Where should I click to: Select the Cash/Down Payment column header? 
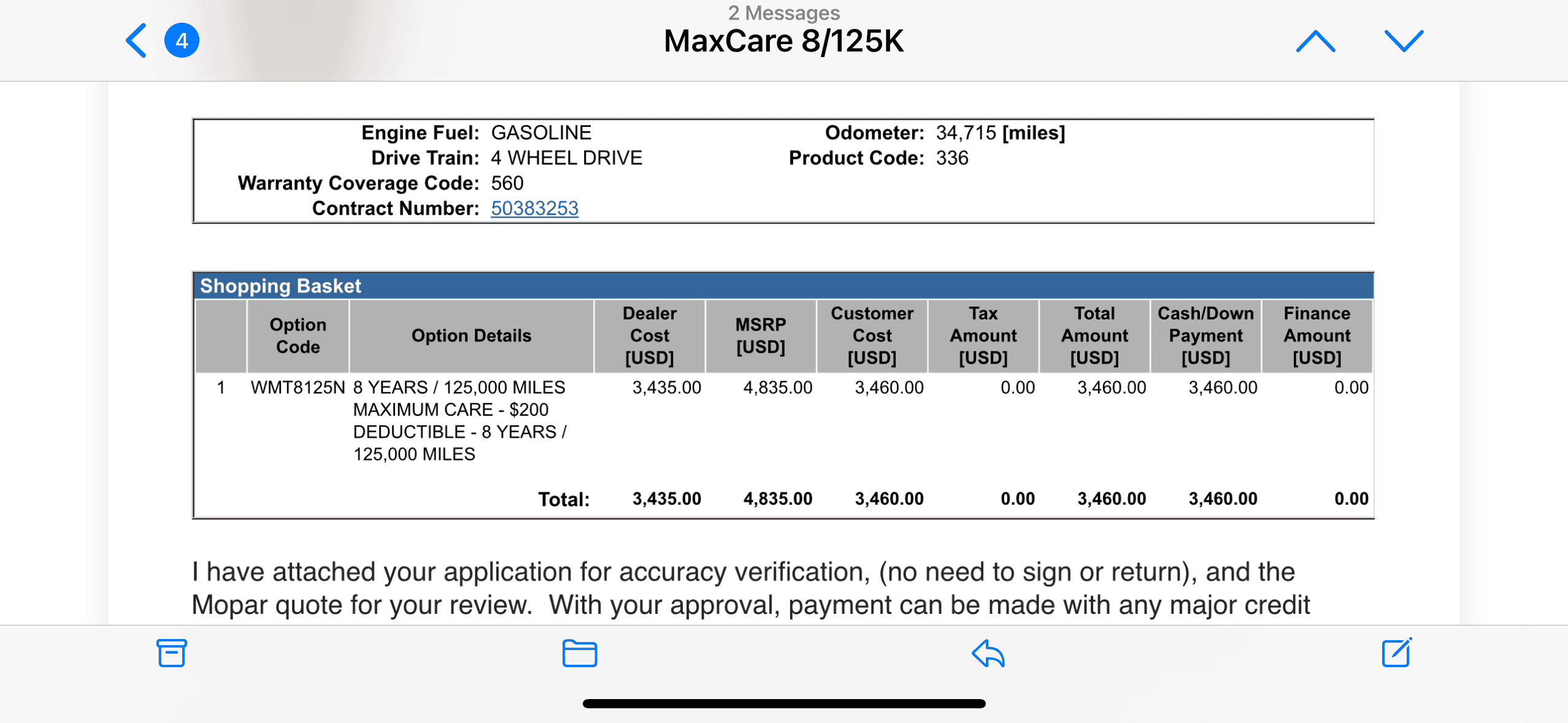[1205, 335]
